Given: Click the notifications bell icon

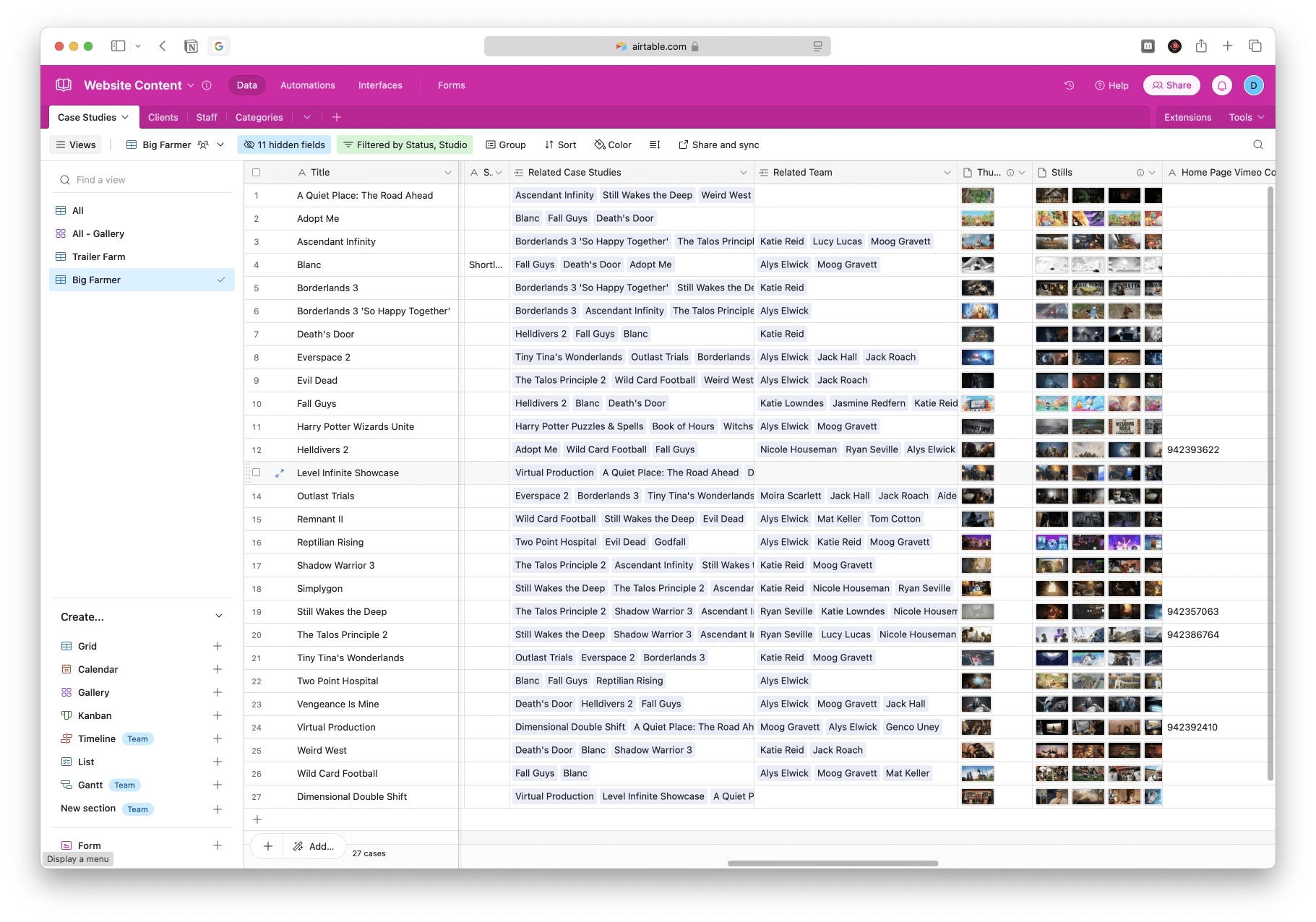Looking at the screenshot, I should click(x=1222, y=85).
